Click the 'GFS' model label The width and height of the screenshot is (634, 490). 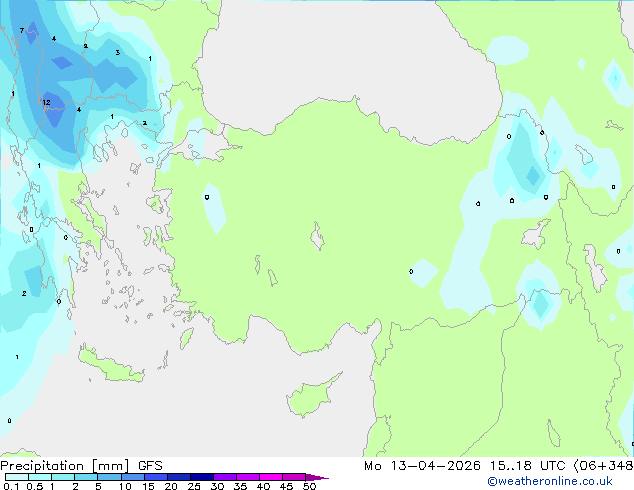pyautogui.click(x=150, y=466)
